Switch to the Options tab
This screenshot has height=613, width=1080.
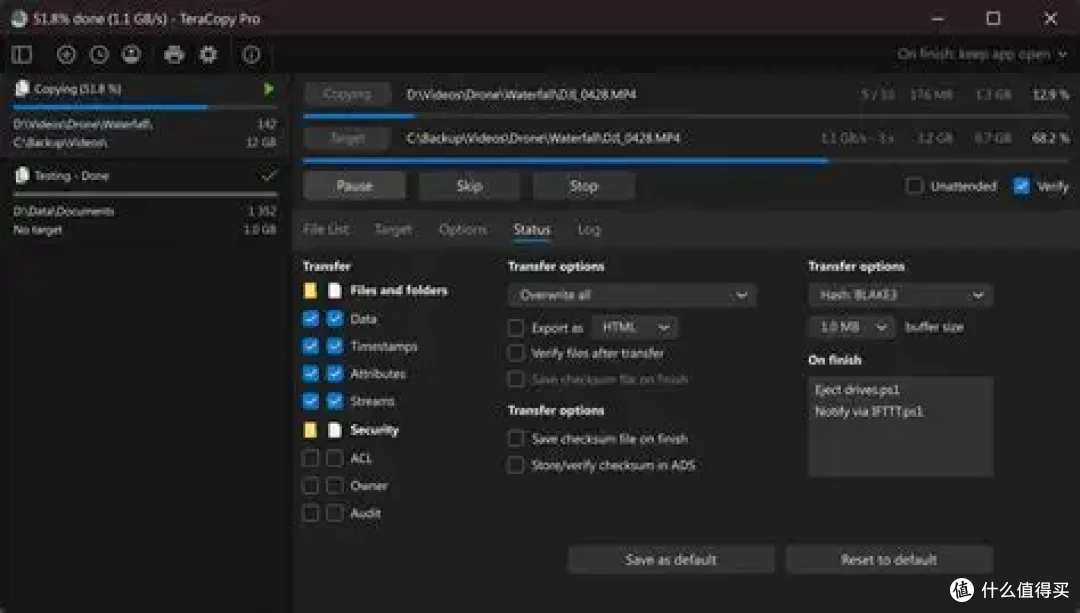(463, 229)
